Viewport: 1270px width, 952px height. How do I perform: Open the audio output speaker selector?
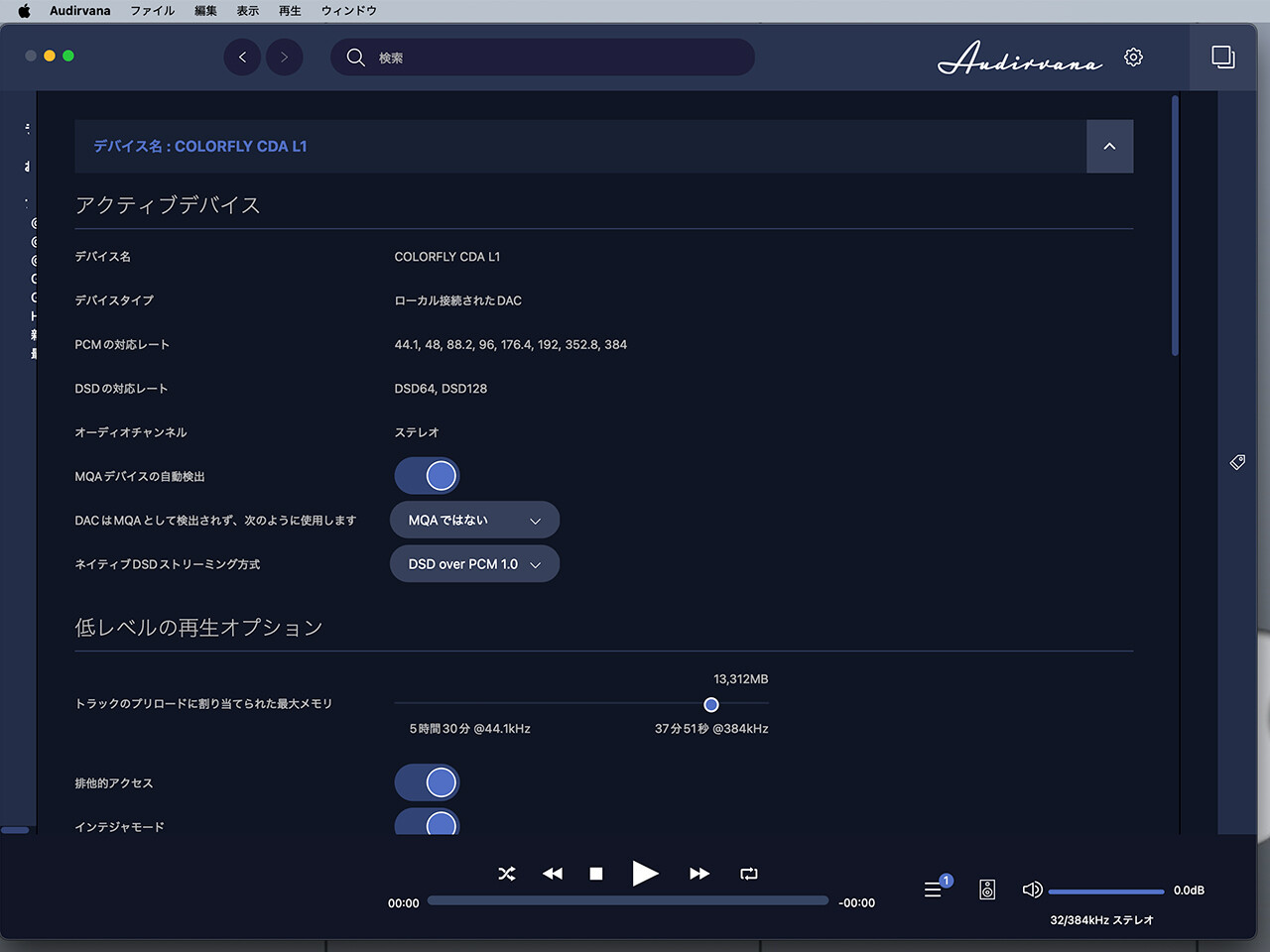tap(987, 890)
